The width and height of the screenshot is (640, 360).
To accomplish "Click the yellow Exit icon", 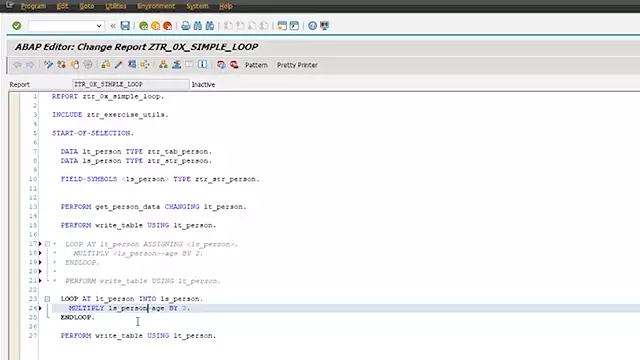I will point(156,26).
